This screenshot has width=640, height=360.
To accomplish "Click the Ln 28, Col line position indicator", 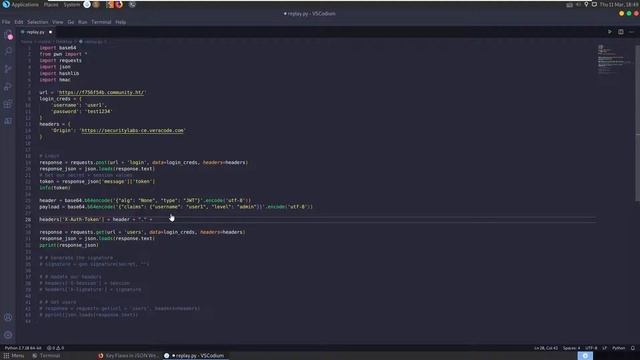I will pyautogui.click(x=546, y=348).
